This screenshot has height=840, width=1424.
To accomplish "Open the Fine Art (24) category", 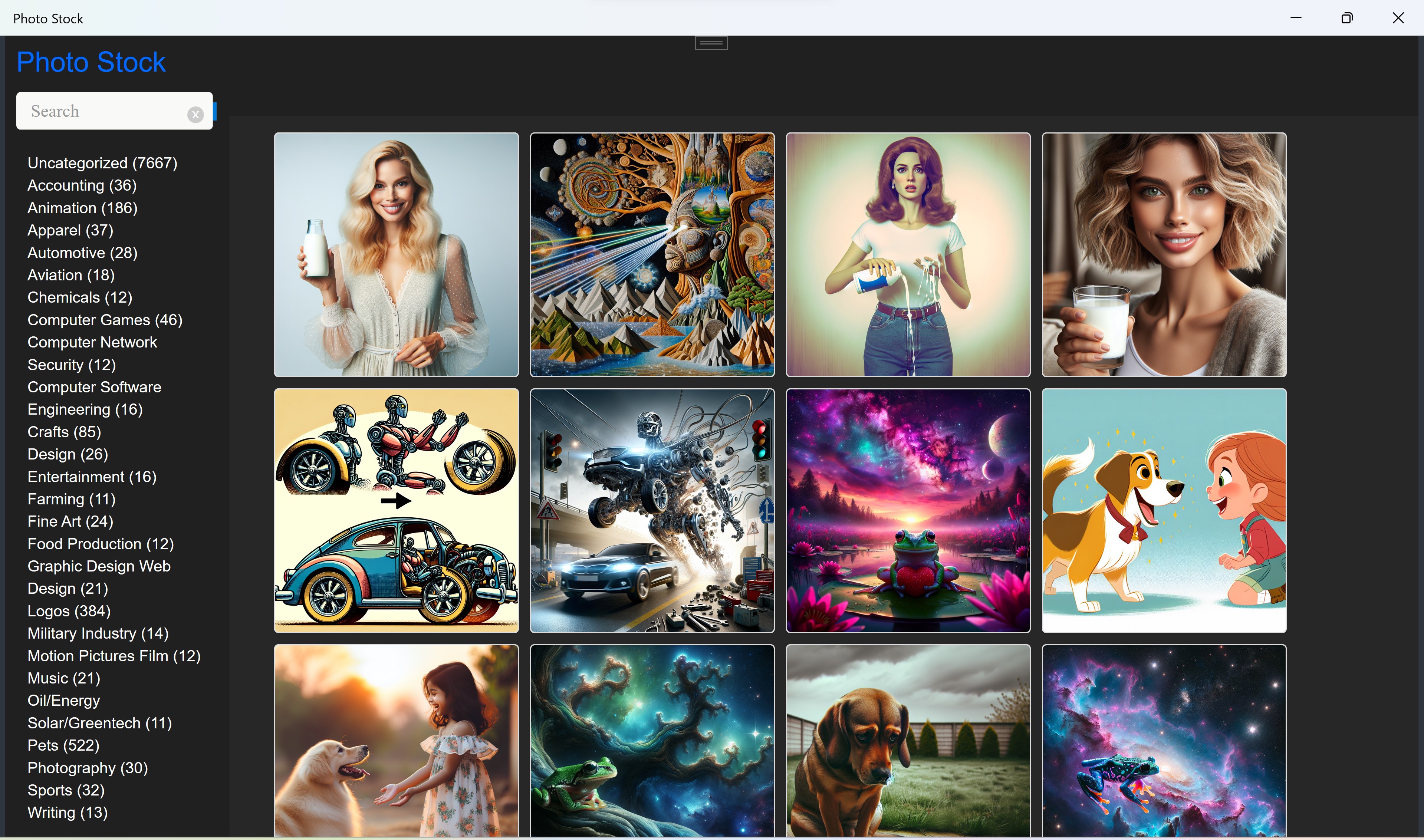I will [70, 521].
